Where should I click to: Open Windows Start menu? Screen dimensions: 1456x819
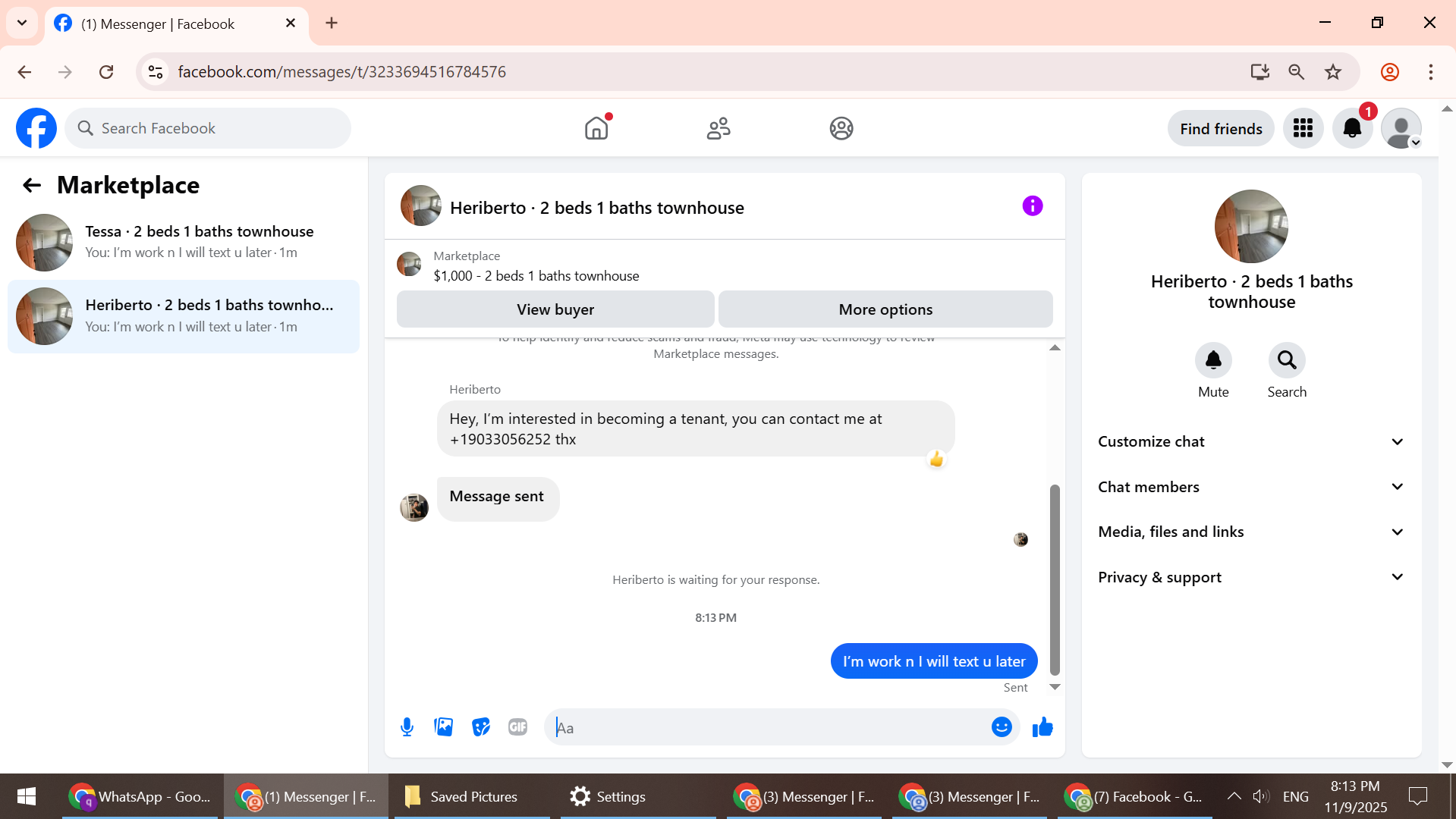pos(27,796)
